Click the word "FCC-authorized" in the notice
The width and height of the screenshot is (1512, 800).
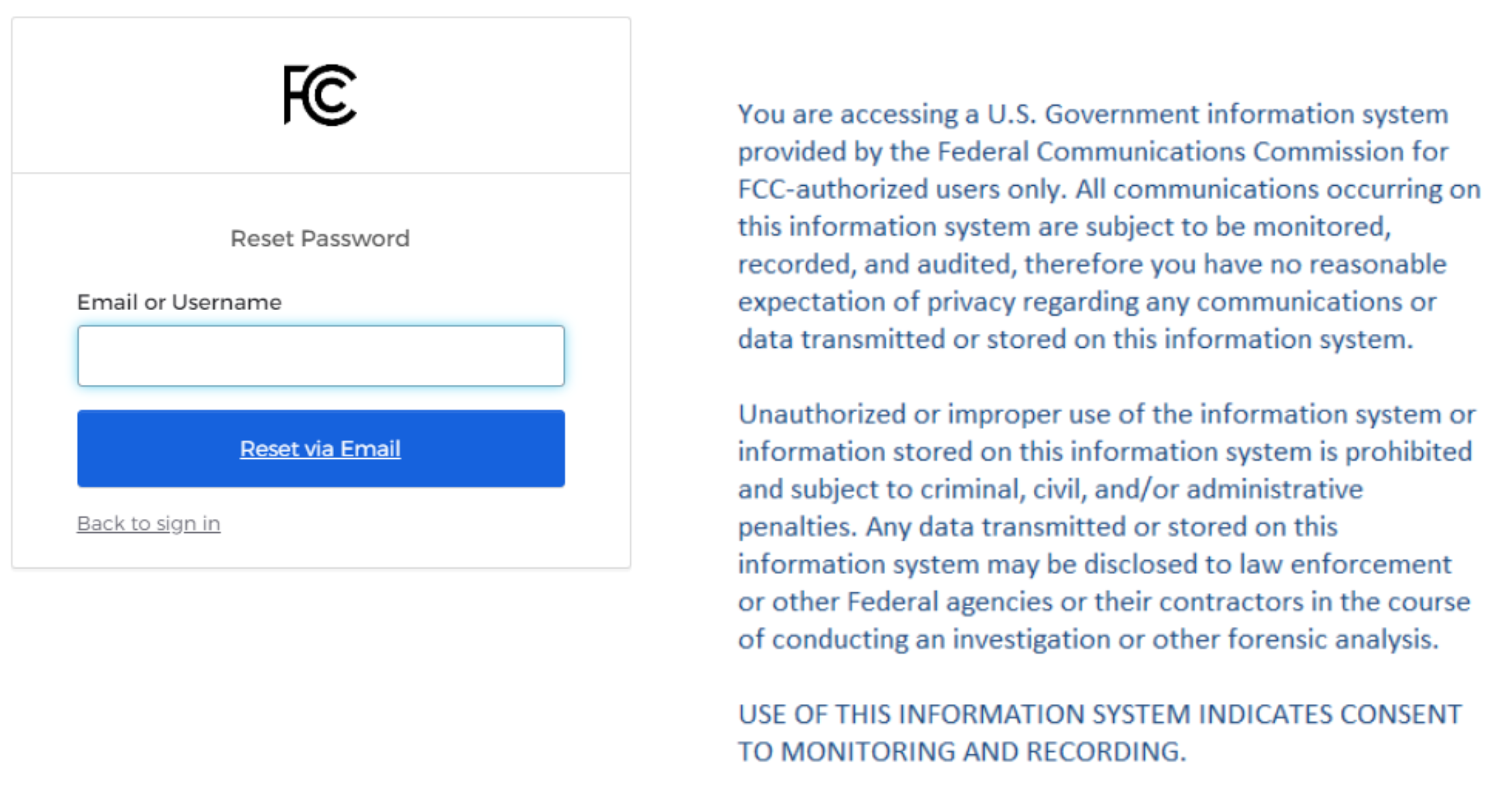tap(833, 190)
